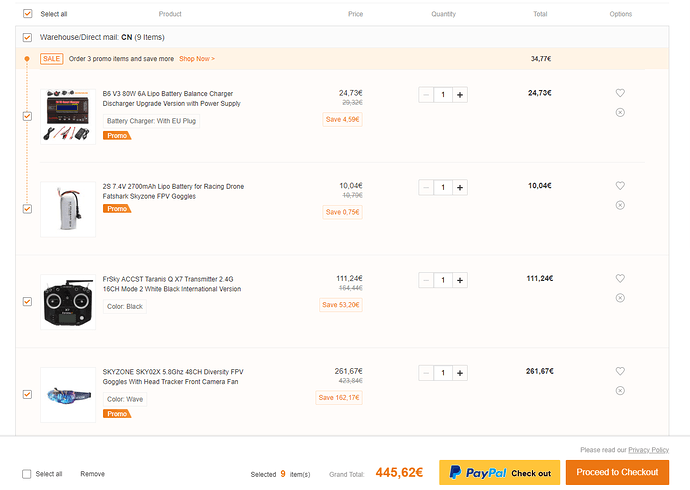Increase B6 V3 charger quantity with plus

[x=460, y=95]
